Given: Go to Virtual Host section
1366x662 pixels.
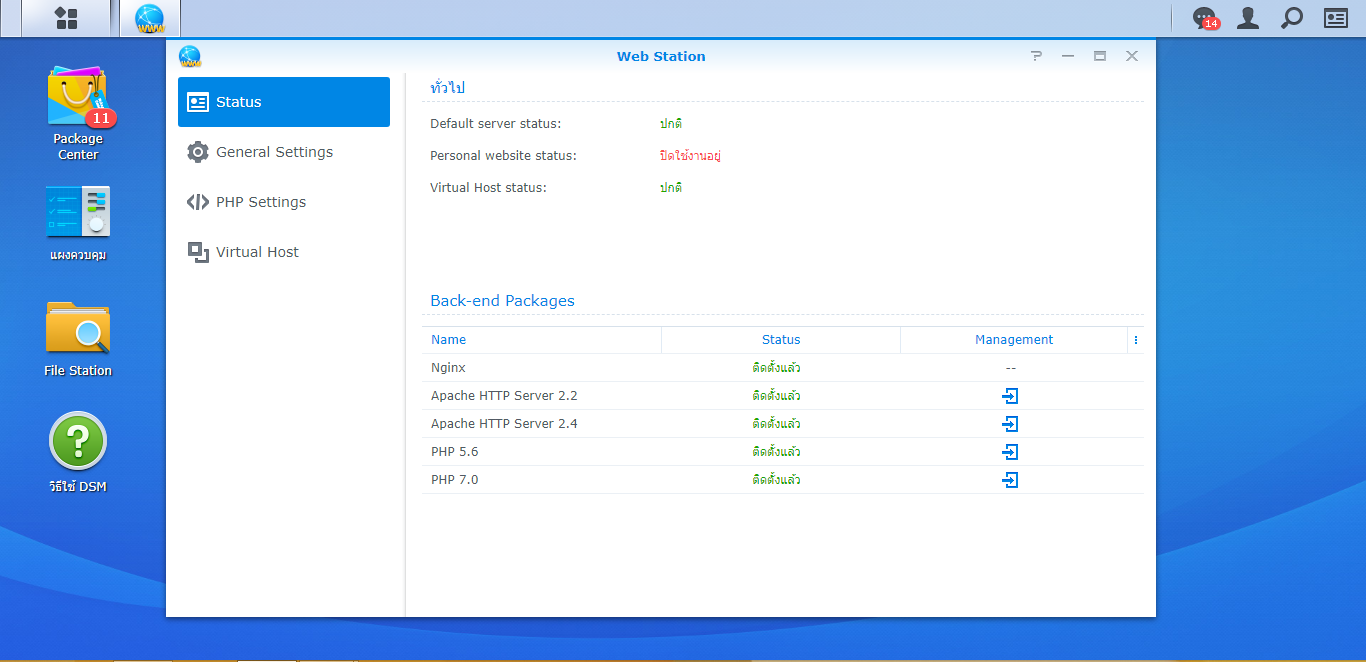Looking at the screenshot, I should click(x=284, y=252).
